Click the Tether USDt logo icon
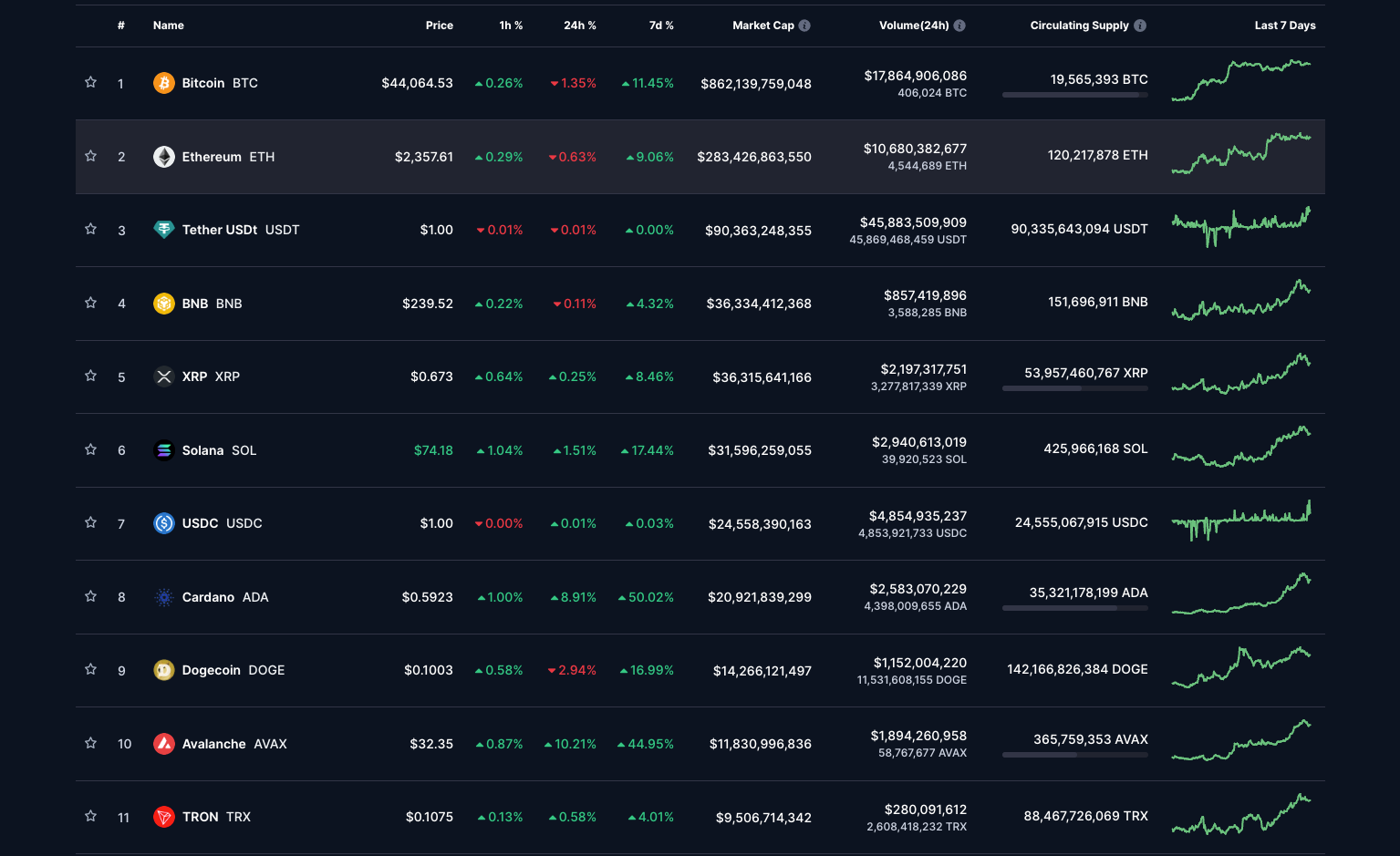This screenshot has width=1400, height=856. coord(164,230)
